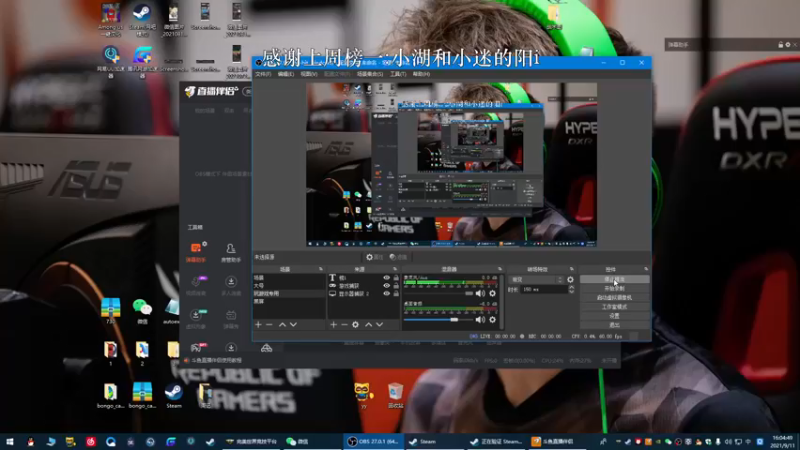Image resolution: width=800 pixels, height=450 pixels.
Task: Float the 混音器 mixer panel via its header icon
Action: (x=500, y=269)
